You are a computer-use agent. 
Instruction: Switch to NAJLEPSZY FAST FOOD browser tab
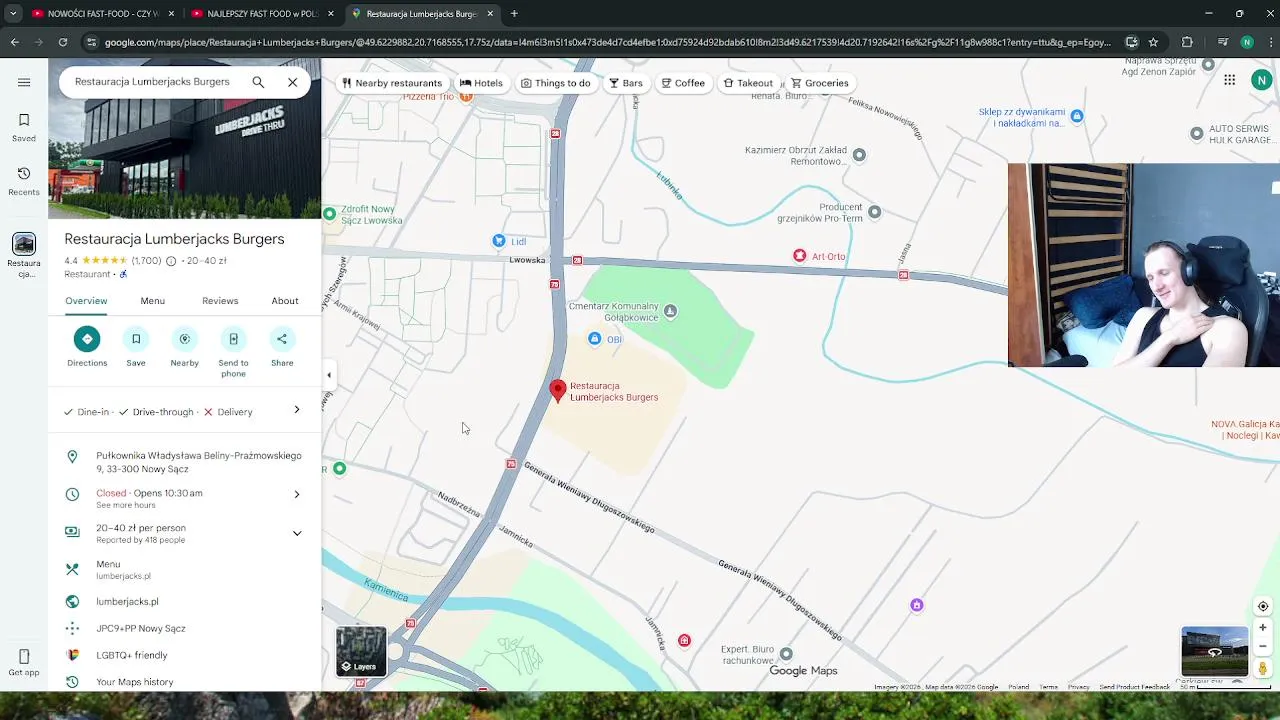point(263,14)
